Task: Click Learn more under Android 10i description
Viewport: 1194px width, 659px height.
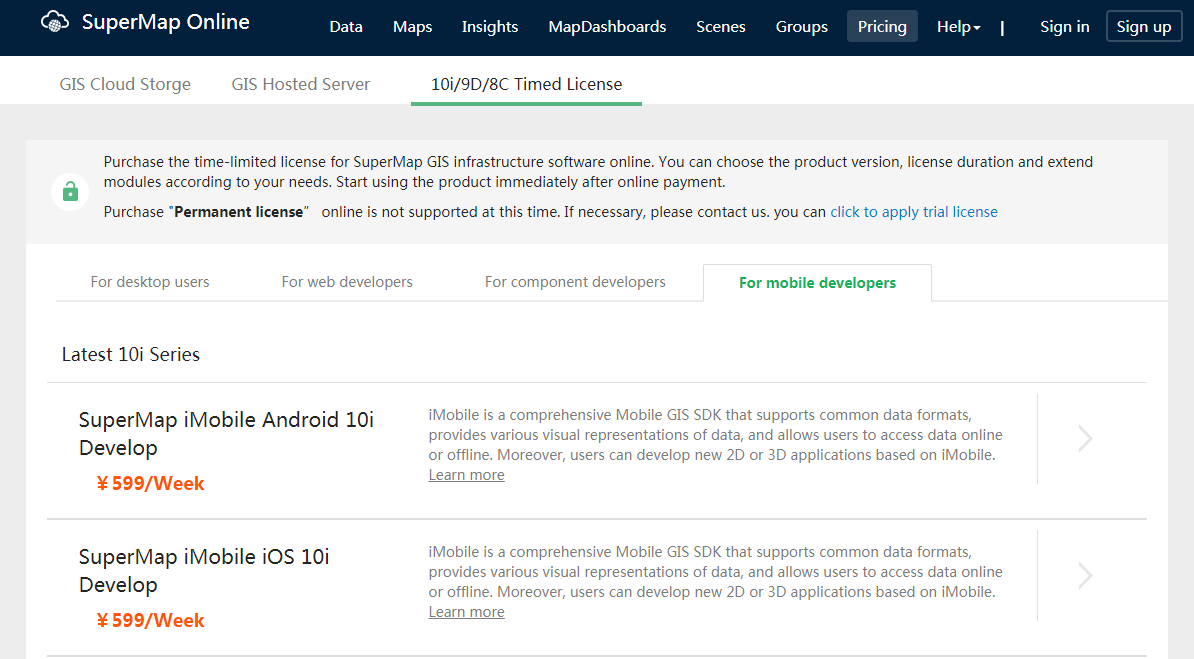Action: pos(466,475)
